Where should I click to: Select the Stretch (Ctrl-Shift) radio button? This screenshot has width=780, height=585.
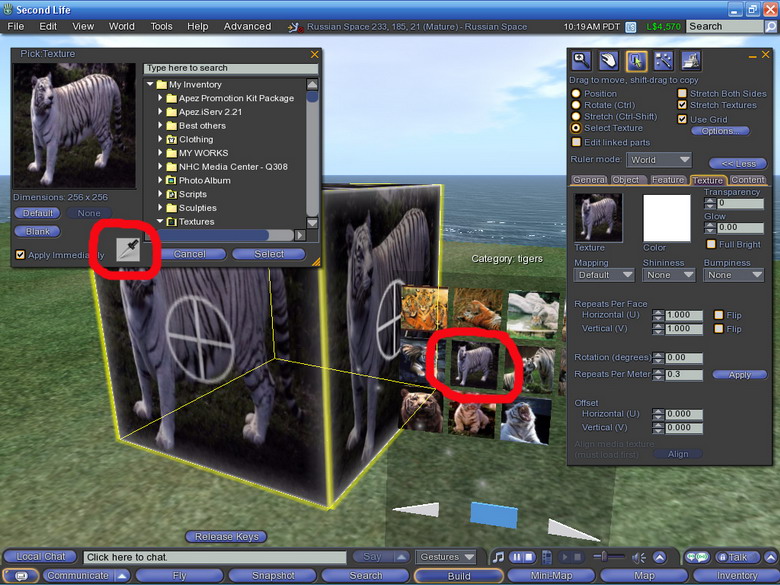point(576,116)
